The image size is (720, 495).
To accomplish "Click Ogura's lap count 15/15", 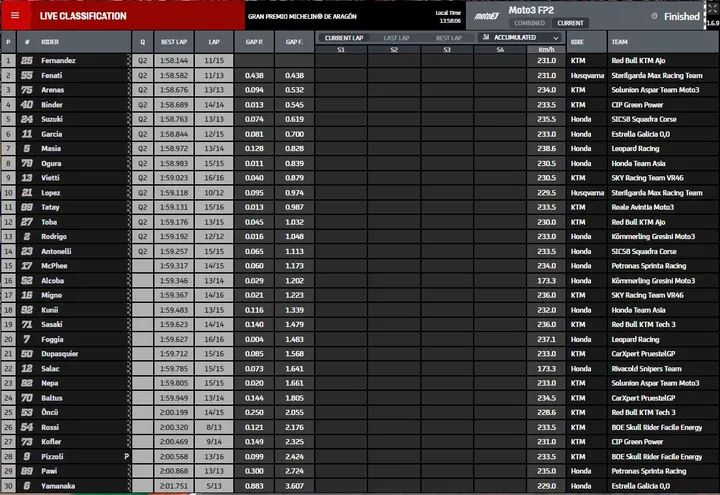I will (x=214, y=163).
